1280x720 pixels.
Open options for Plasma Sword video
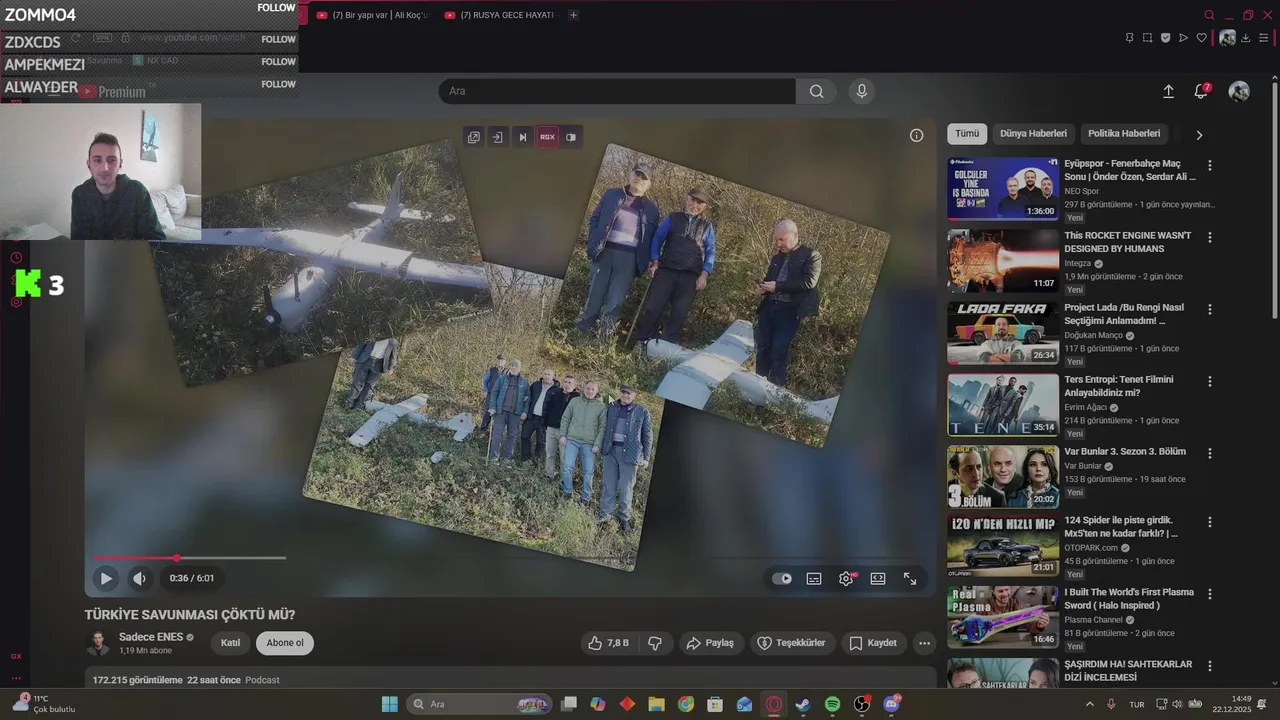coord(1210,594)
